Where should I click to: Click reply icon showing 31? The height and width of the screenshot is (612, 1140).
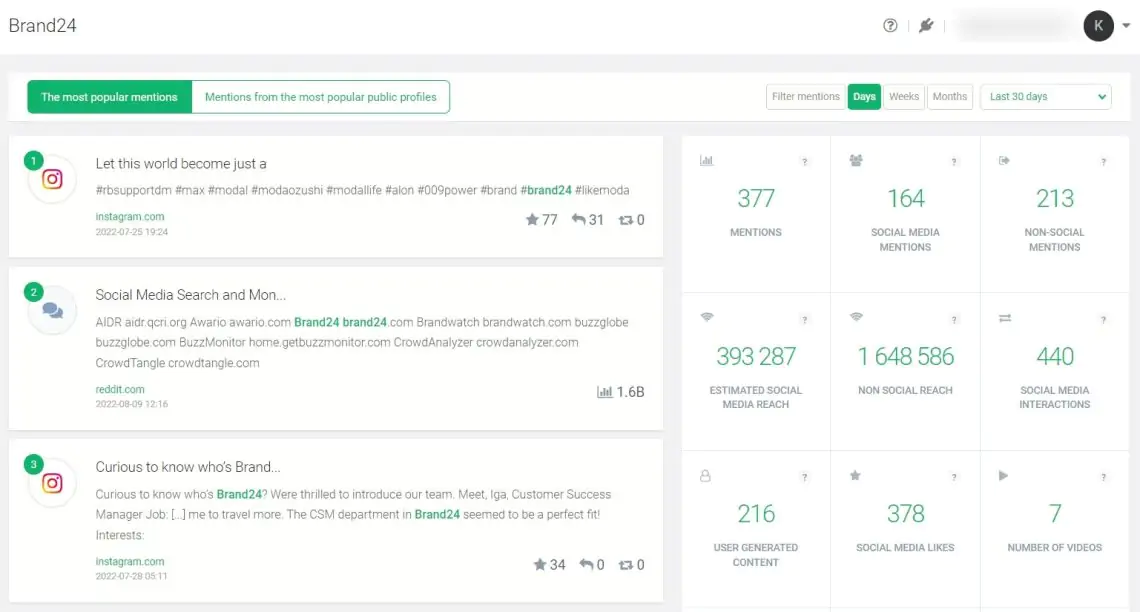point(578,220)
